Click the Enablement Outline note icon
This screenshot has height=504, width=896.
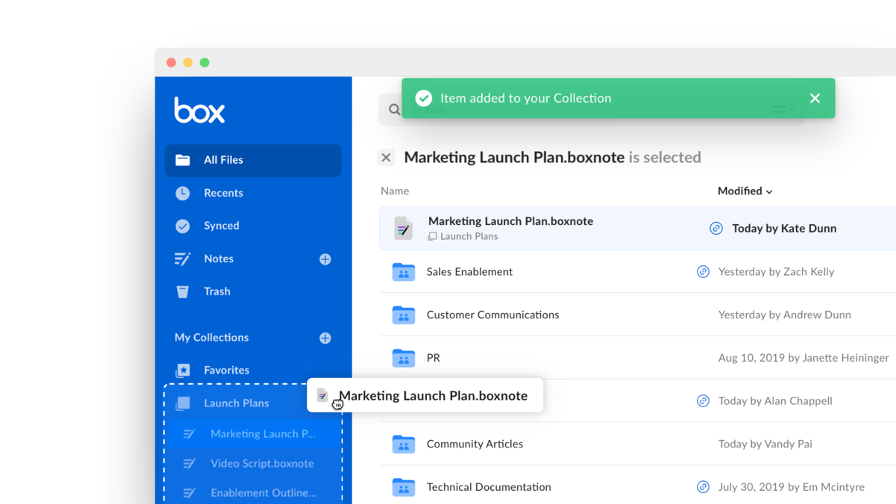189,493
